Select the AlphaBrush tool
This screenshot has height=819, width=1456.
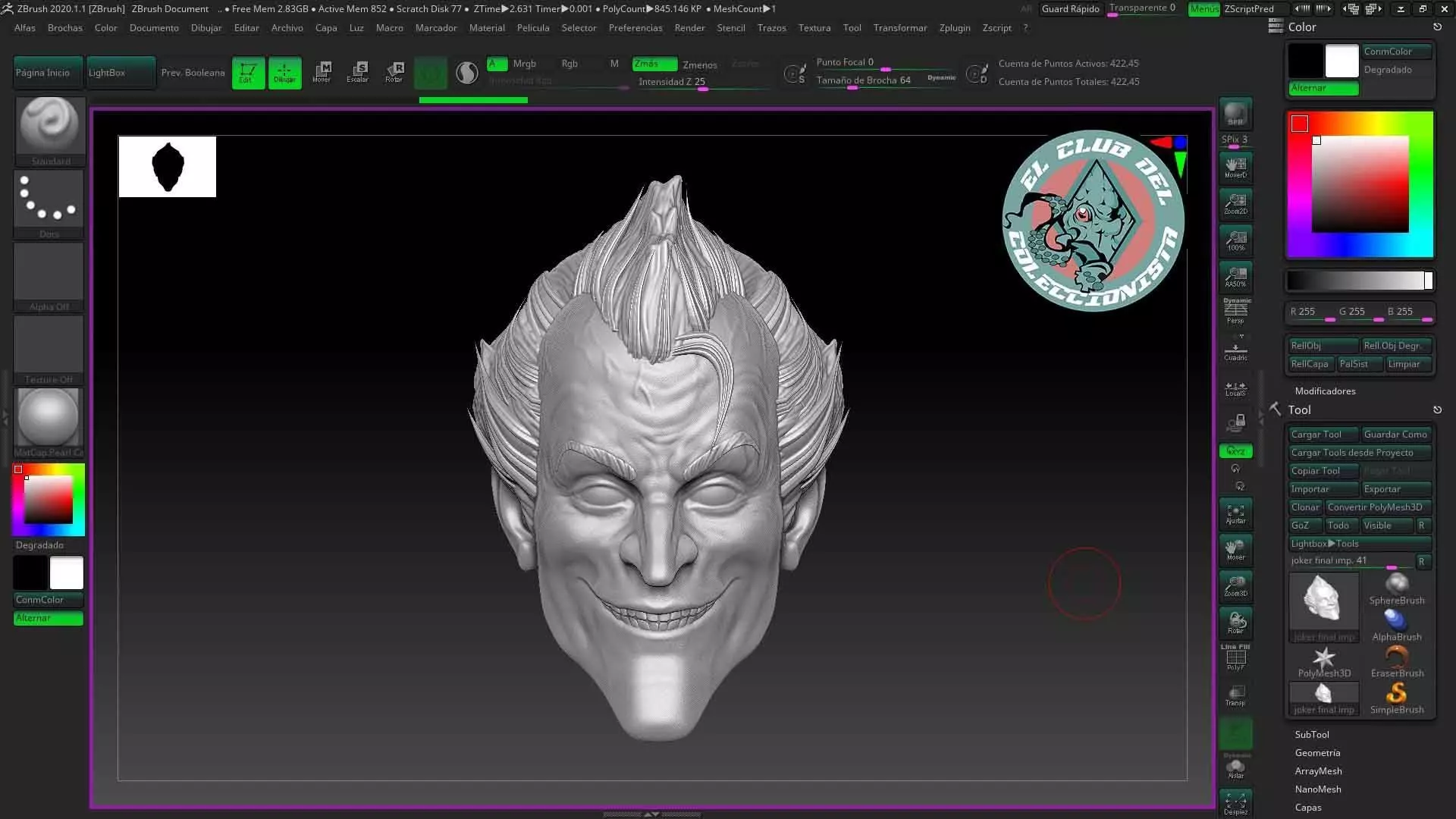pos(1397,626)
